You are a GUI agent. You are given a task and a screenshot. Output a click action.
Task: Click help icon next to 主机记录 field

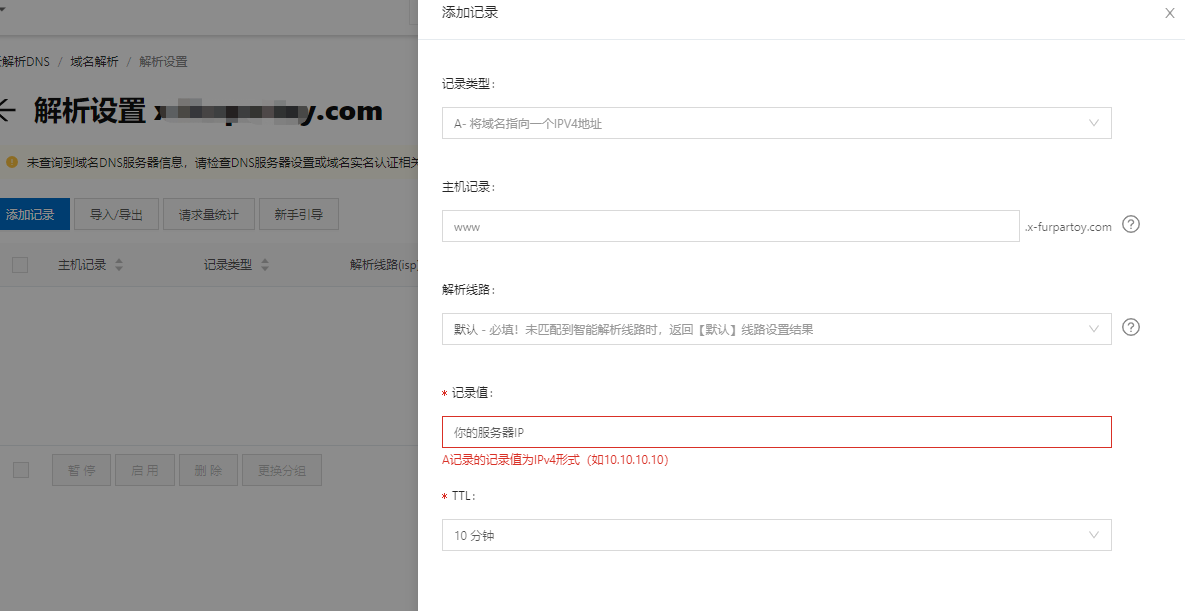coord(1131,224)
